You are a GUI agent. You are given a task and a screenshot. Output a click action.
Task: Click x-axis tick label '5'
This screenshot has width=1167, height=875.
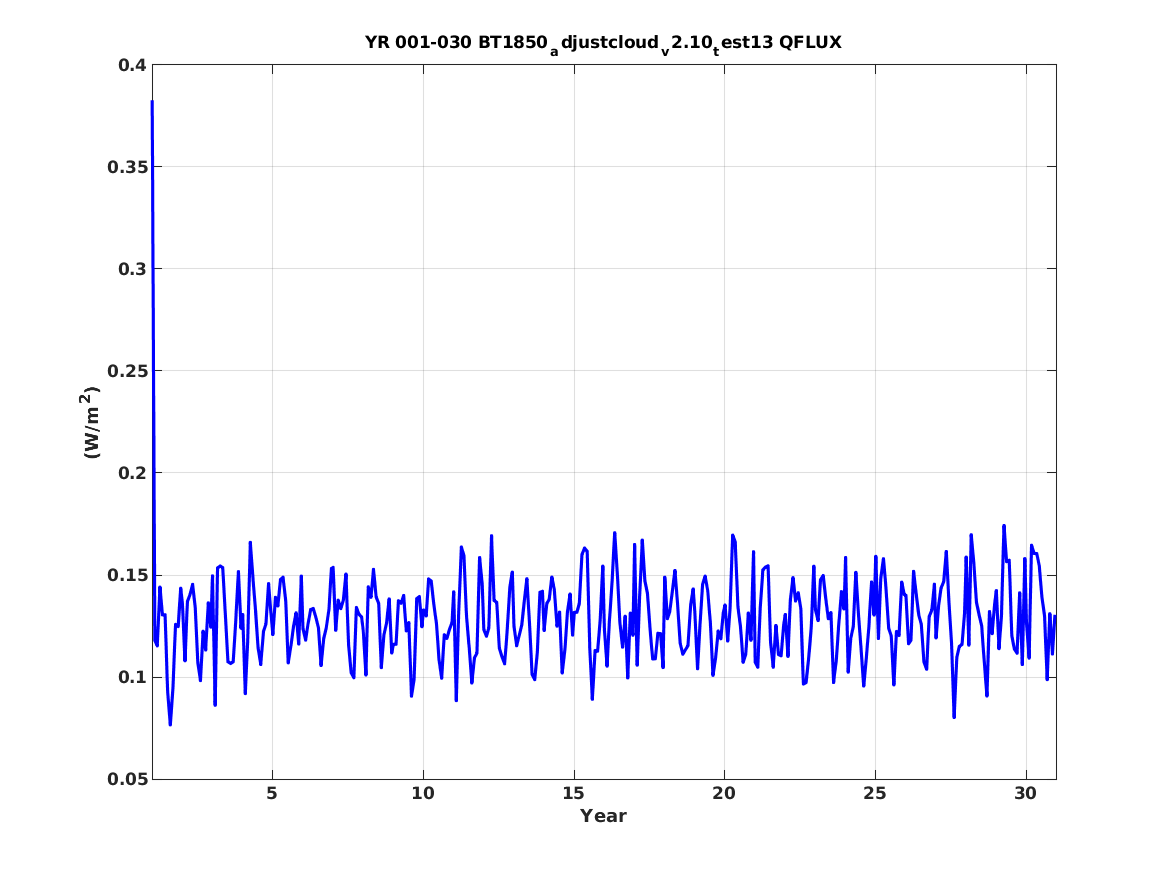(x=272, y=794)
